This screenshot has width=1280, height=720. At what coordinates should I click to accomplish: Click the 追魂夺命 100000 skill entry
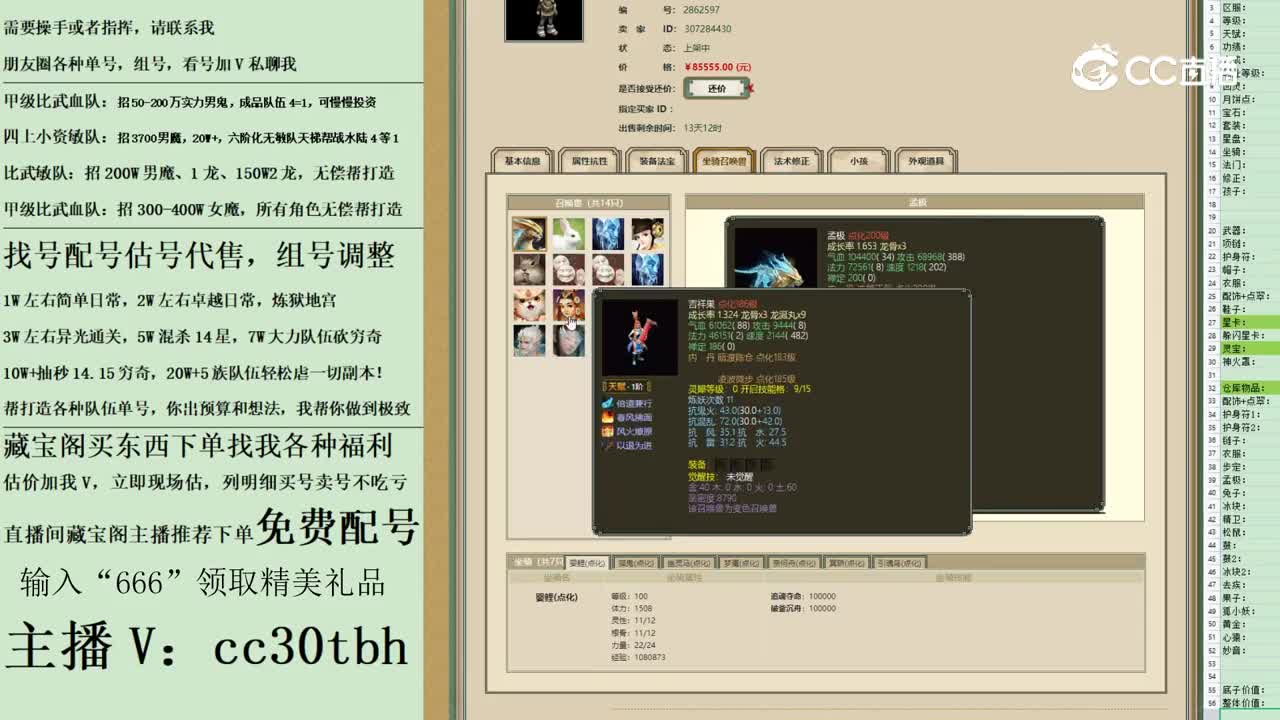(x=803, y=596)
